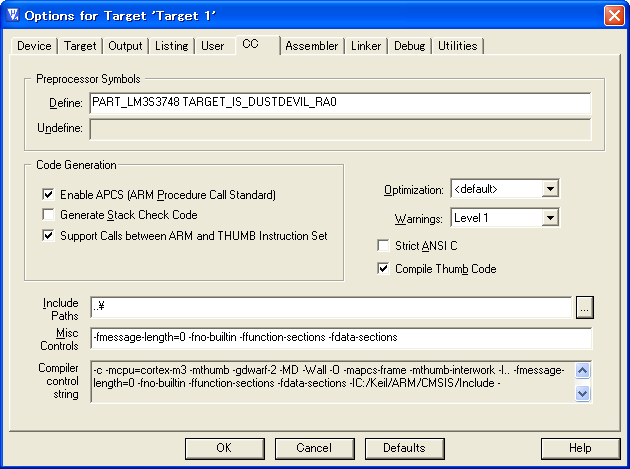Switch to the Linker tab

click(366, 46)
